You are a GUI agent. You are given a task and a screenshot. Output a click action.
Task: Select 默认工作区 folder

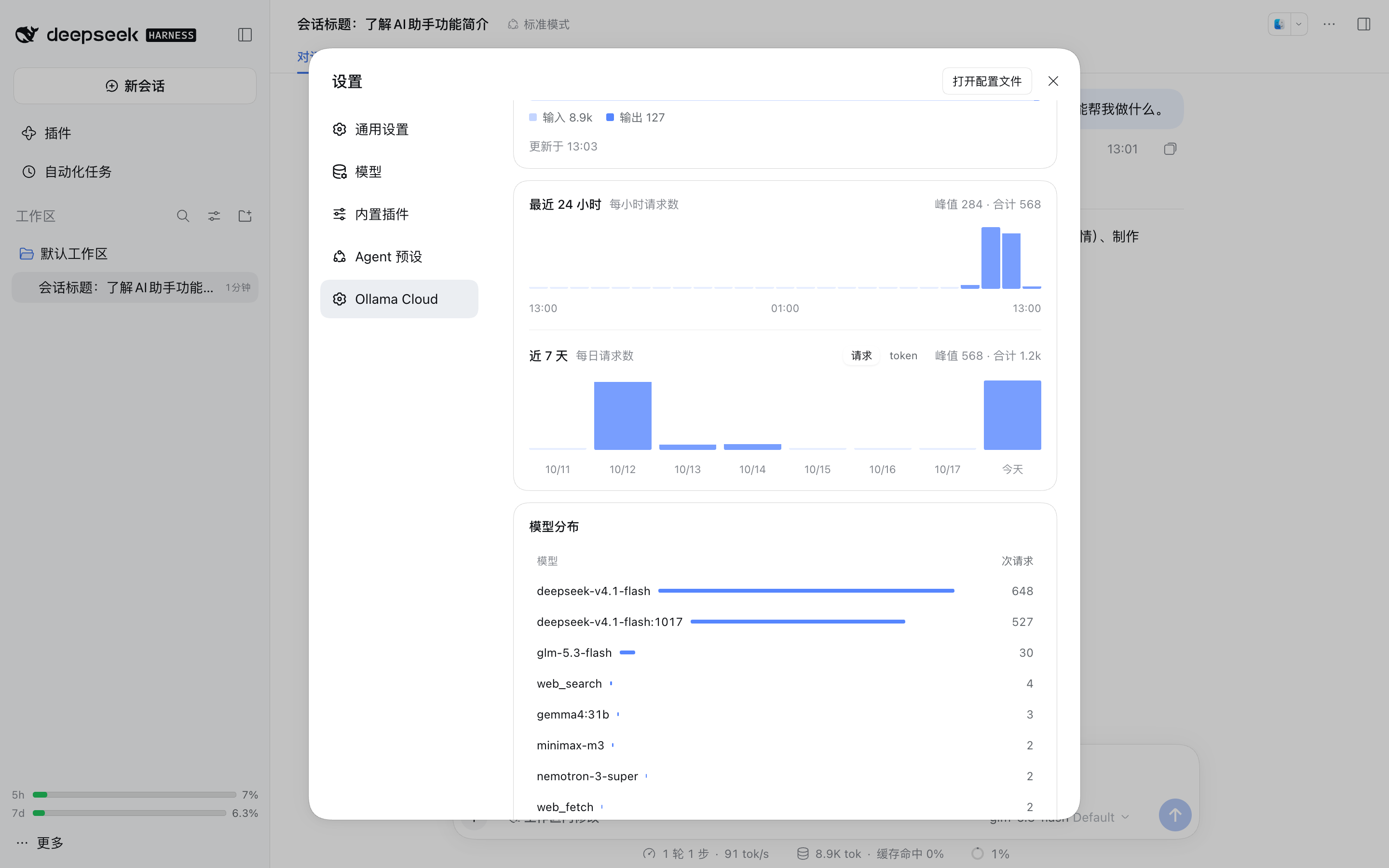pyautogui.click(x=135, y=254)
